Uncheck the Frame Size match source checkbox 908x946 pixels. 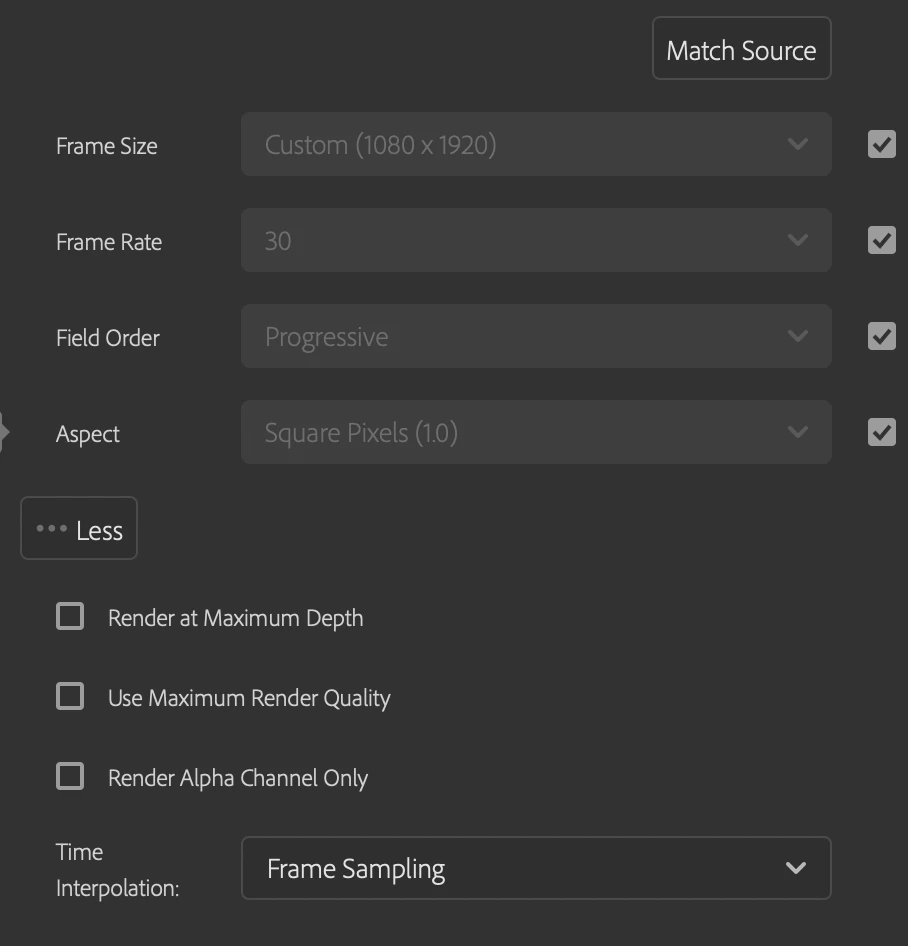coord(881,145)
